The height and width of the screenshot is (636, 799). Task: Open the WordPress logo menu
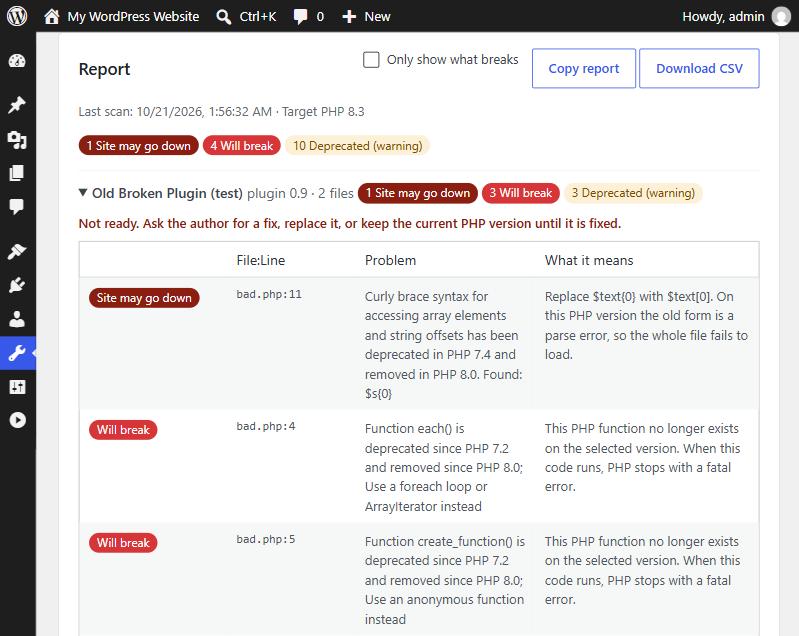(x=17, y=16)
